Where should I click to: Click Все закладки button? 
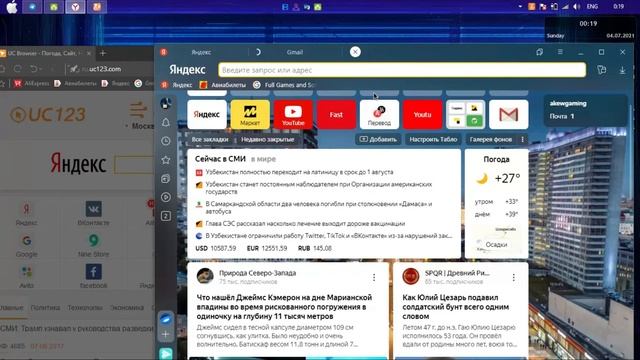[x=210, y=140]
